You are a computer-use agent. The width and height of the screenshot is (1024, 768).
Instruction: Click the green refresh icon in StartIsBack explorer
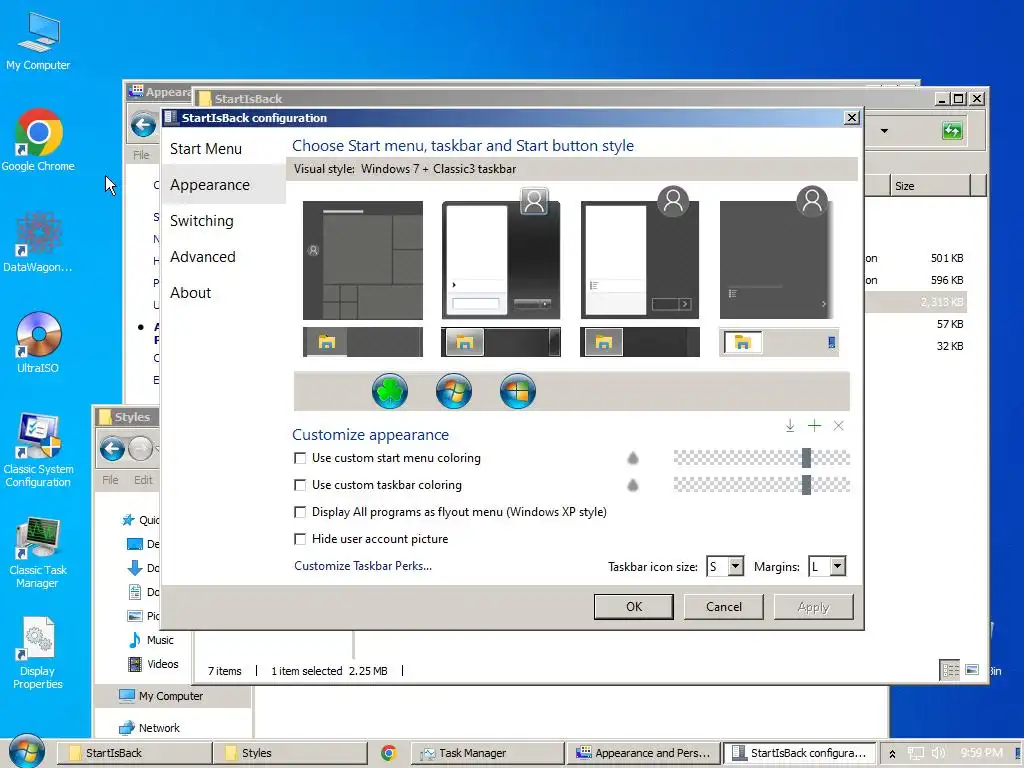point(952,131)
